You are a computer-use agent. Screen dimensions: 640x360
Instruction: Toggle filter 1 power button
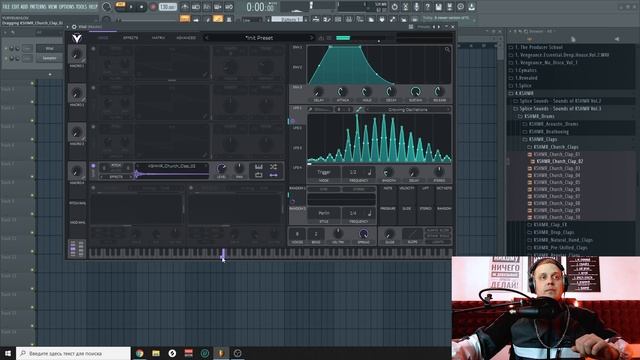(93, 188)
